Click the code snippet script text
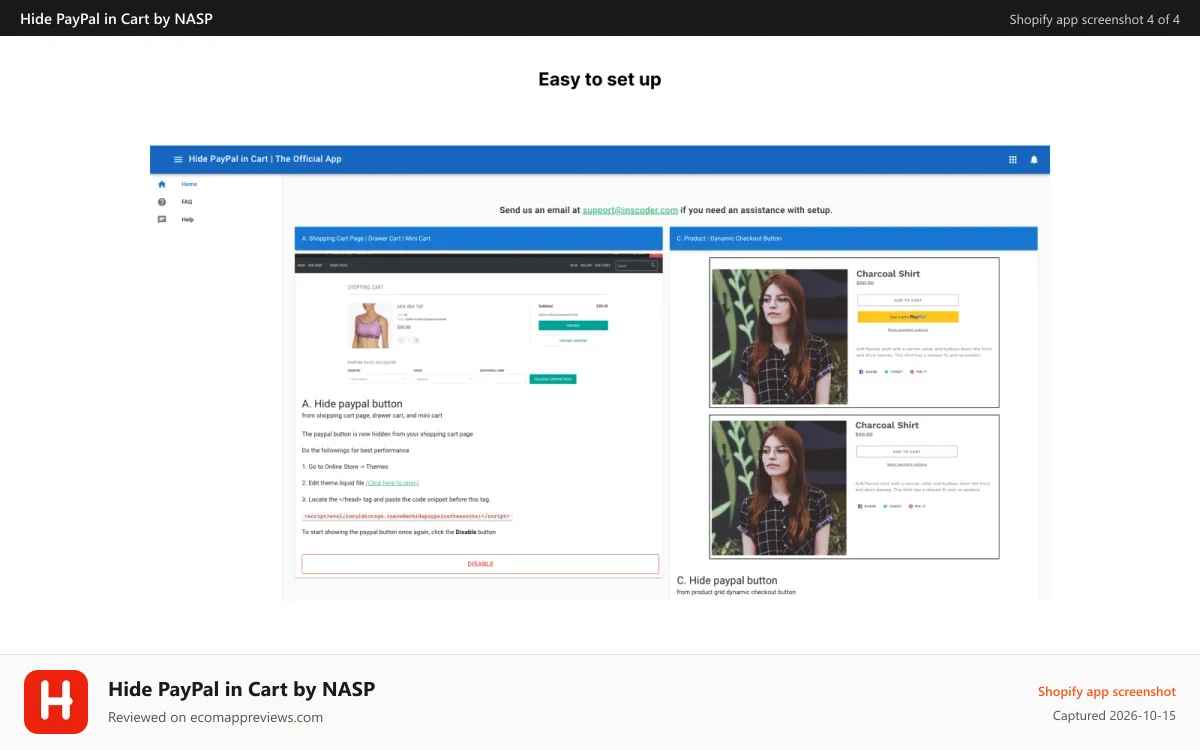Viewport: 1200px width, 750px height. (407, 516)
